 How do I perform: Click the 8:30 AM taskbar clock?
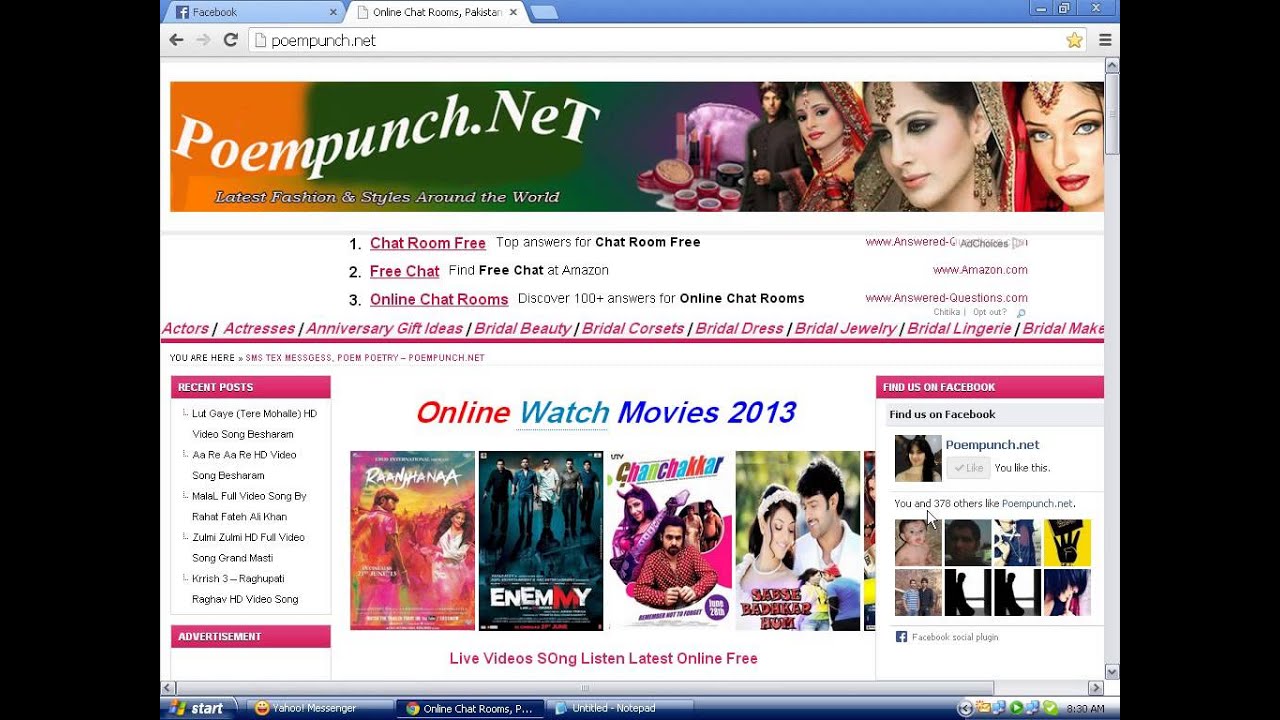(x=1086, y=708)
